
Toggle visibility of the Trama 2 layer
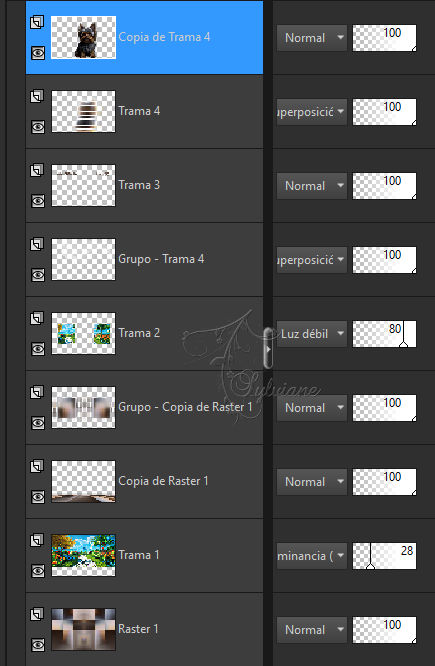[x=38, y=349]
